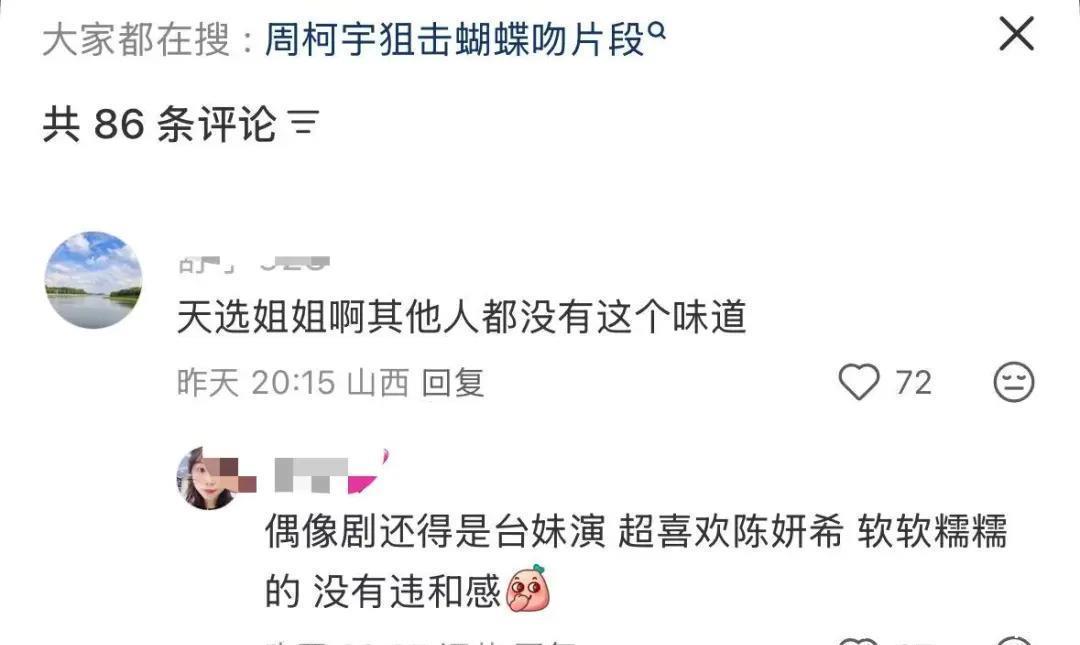Open the sort icon beside 共 86 条评论
Screen dimensions: 1080x645
pyautogui.click(x=304, y=123)
